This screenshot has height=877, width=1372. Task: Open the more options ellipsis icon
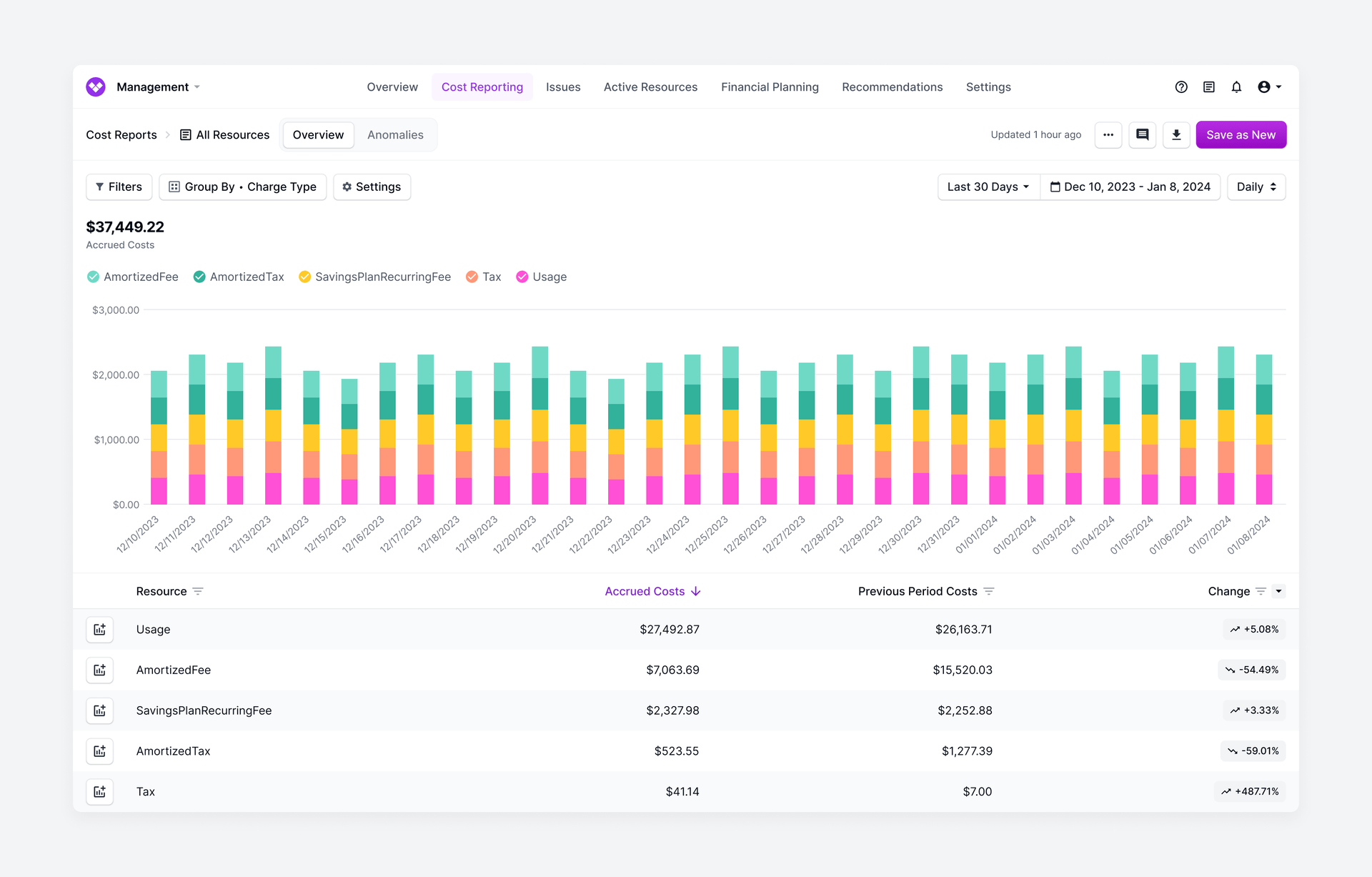click(1108, 134)
